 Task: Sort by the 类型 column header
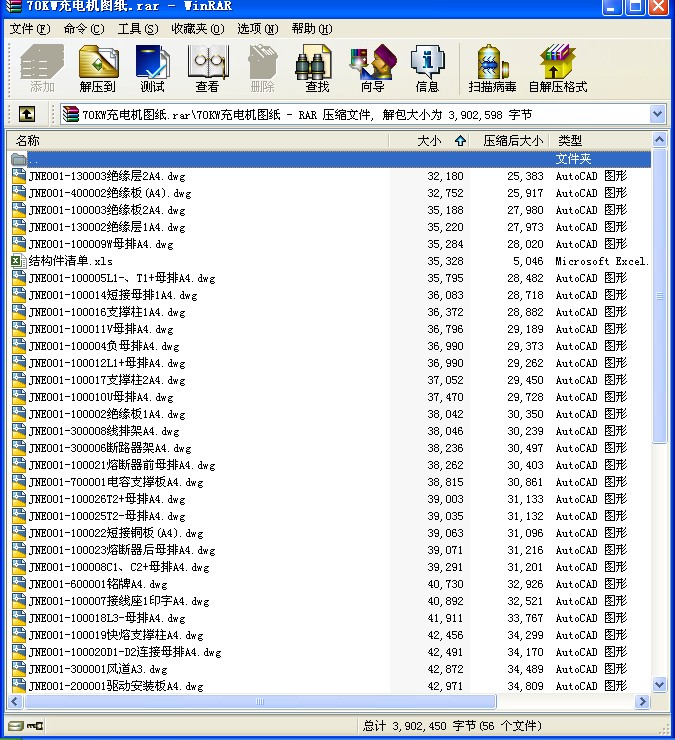[x=600, y=140]
